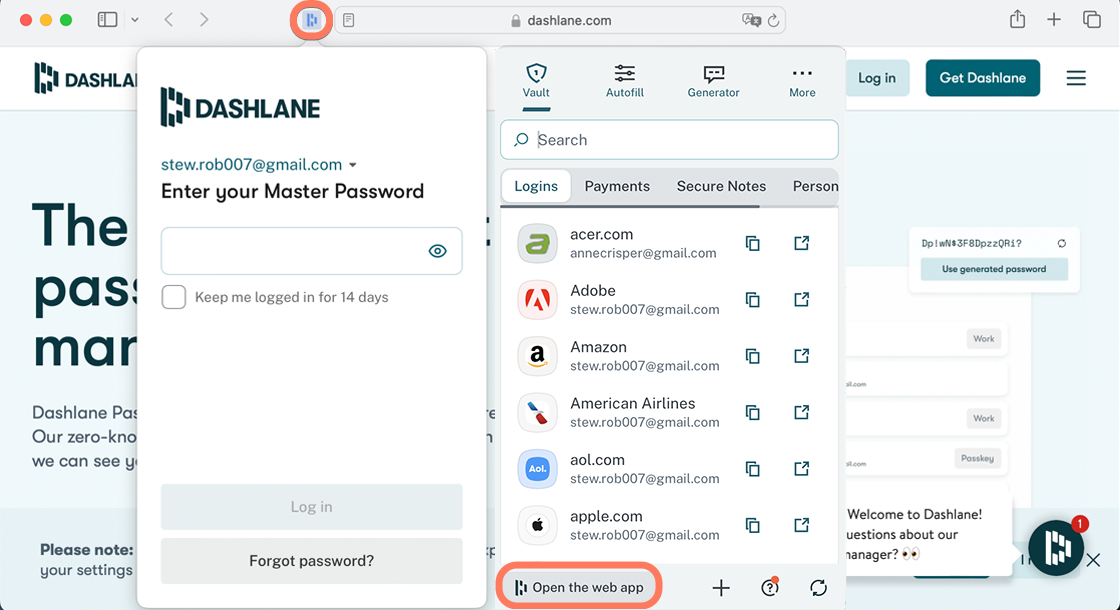This screenshot has width=1120, height=610.
Task: Open the Safari sidebar panel
Action: tap(107, 20)
